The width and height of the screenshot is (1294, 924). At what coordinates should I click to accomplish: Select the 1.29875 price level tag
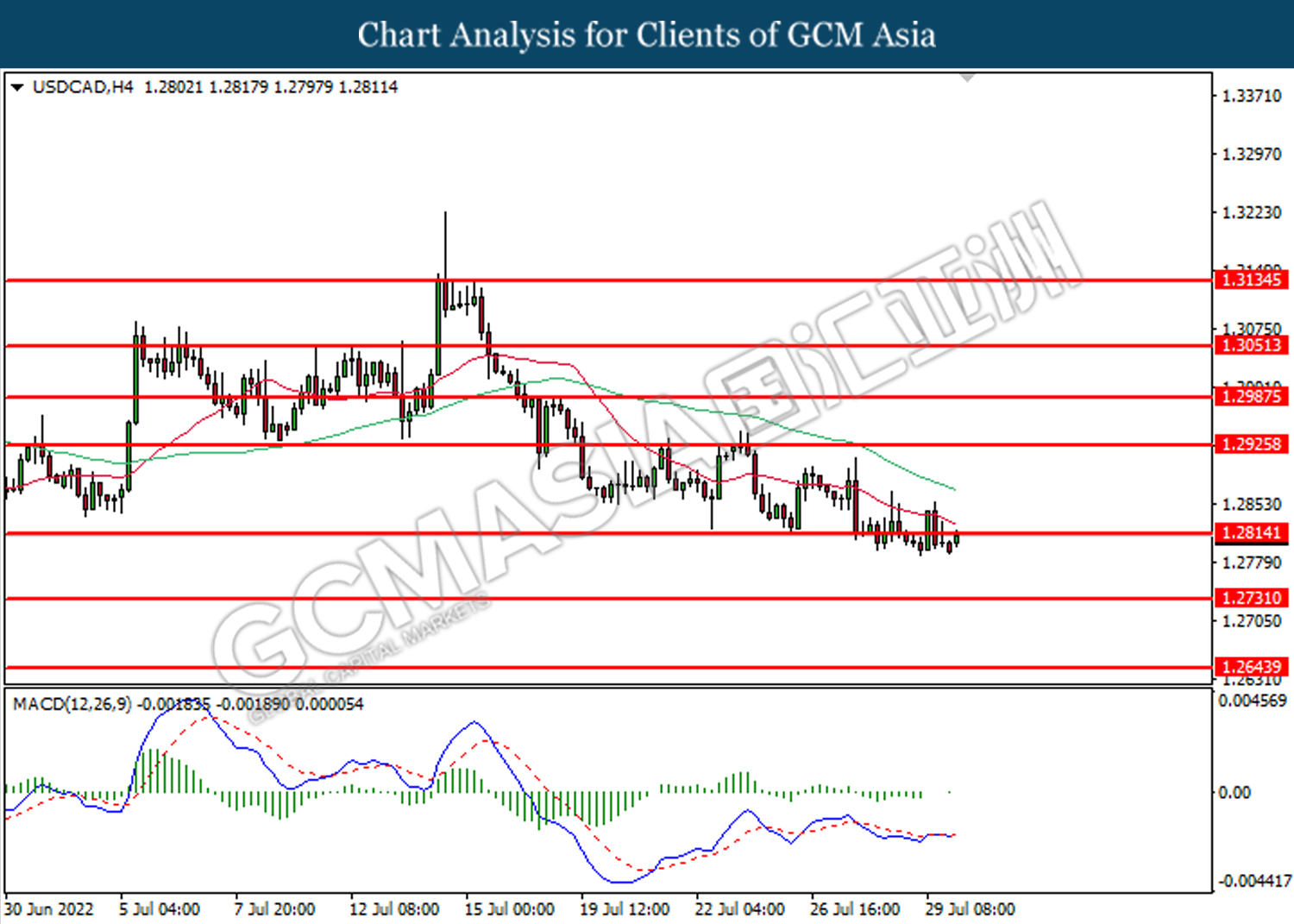(x=1252, y=396)
